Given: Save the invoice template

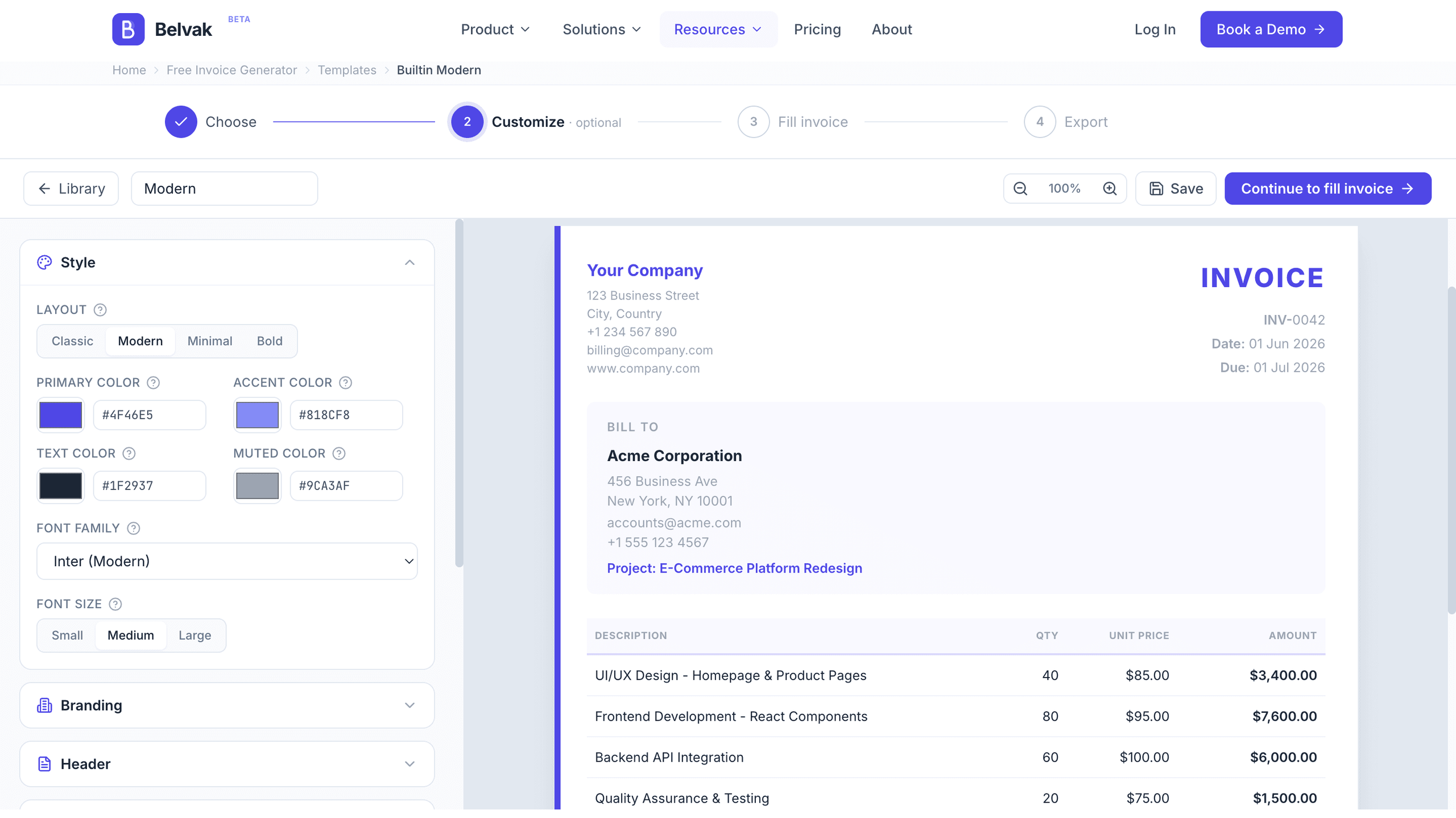Looking at the screenshot, I should [x=1176, y=189].
